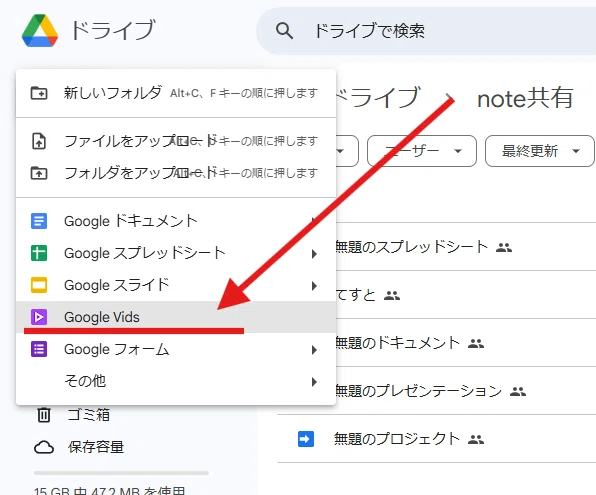Click the search magnifier icon
The width and height of the screenshot is (596, 495).
(284, 30)
